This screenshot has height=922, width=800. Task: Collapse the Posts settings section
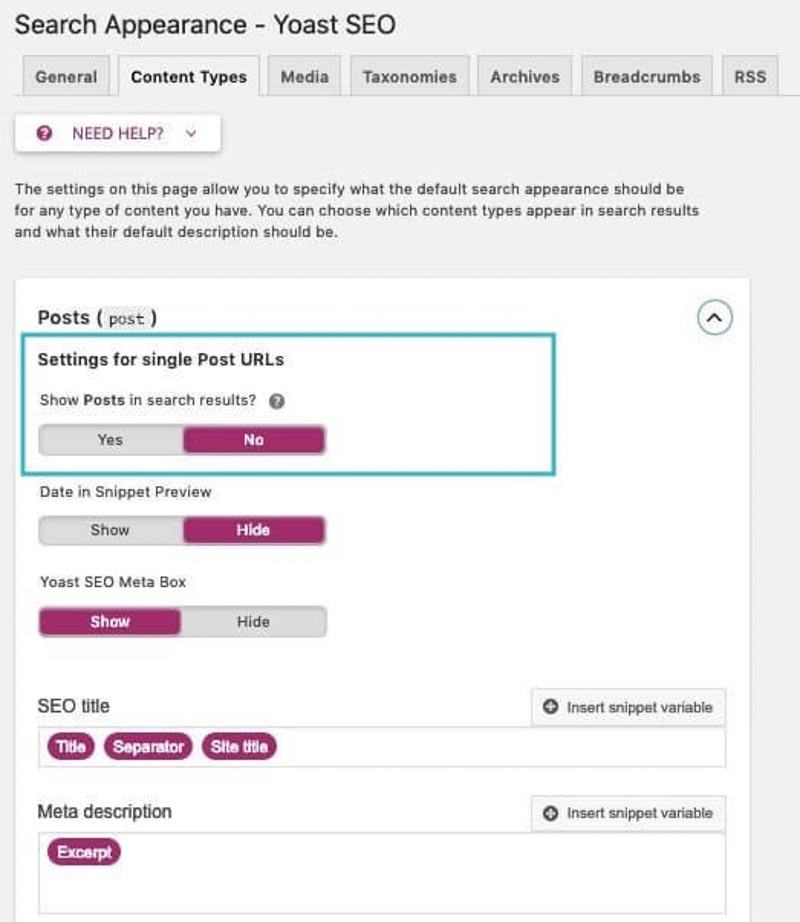pyautogui.click(x=716, y=317)
